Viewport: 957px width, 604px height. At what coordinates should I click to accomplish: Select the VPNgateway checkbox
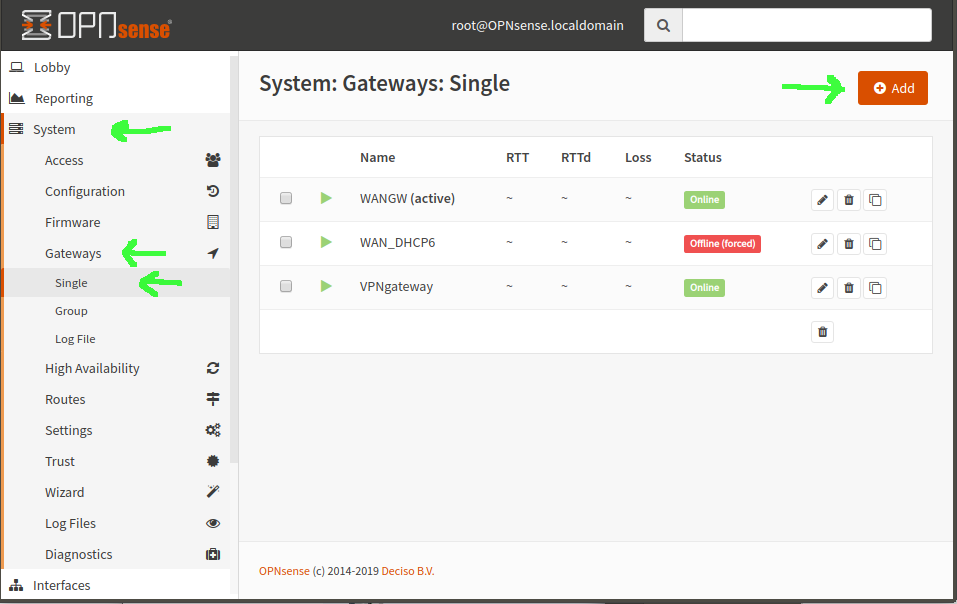tap(286, 286)
